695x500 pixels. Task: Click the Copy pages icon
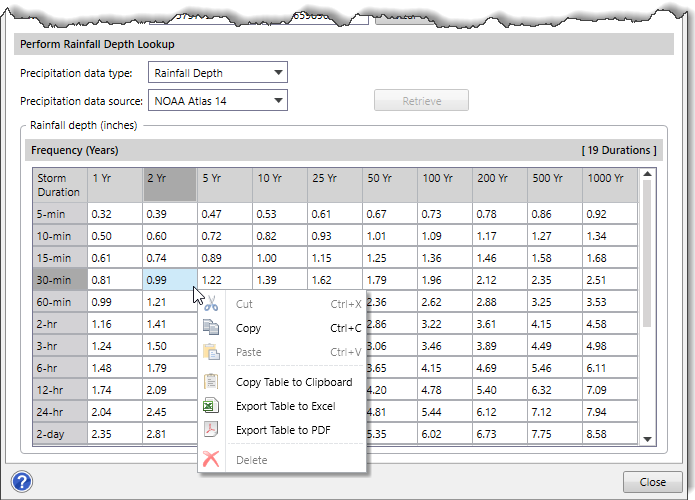pyautogui.click(x=211, y=328)
